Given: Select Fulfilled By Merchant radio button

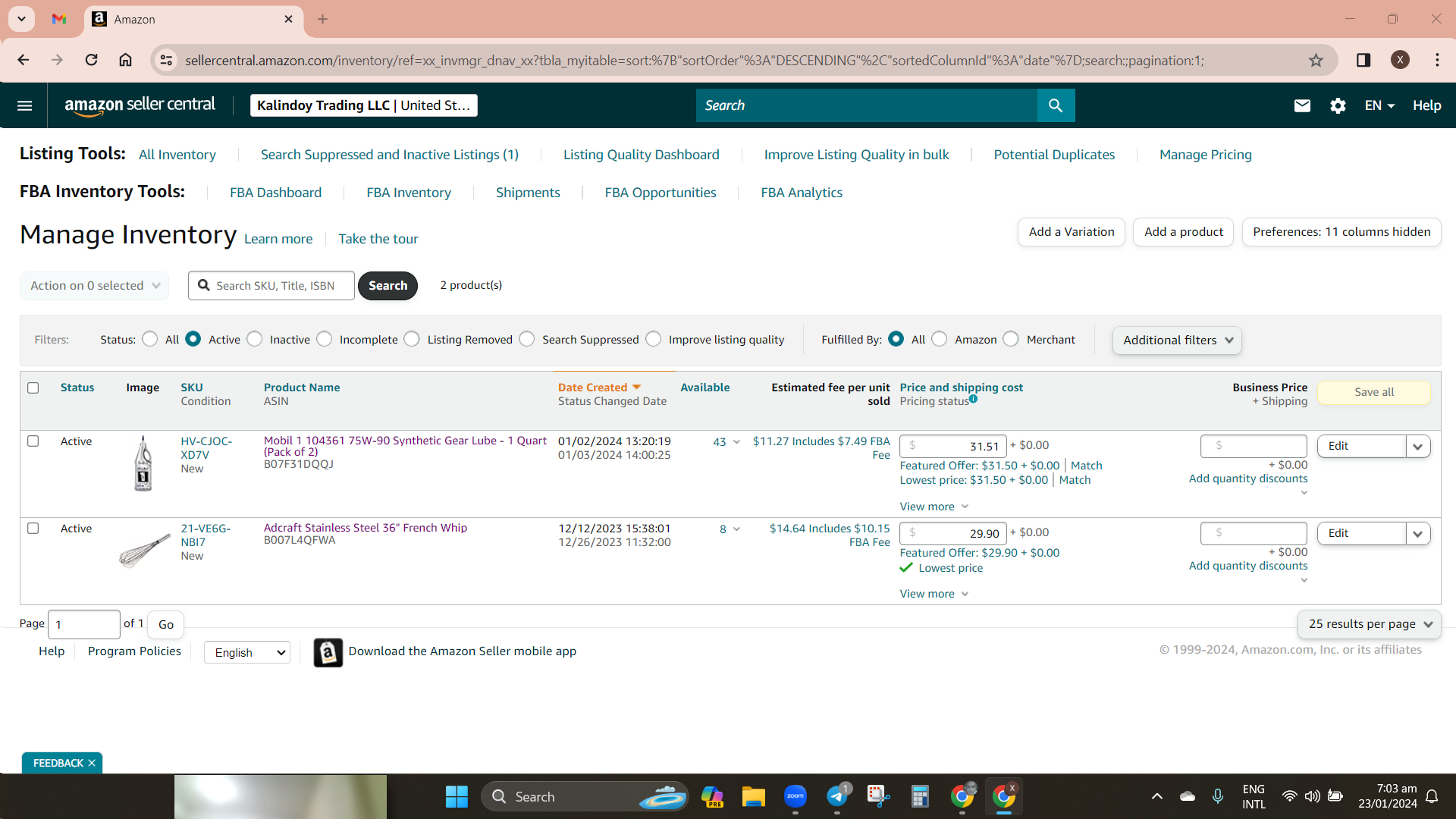Looking at the screenshot, I should (1011, 339).
